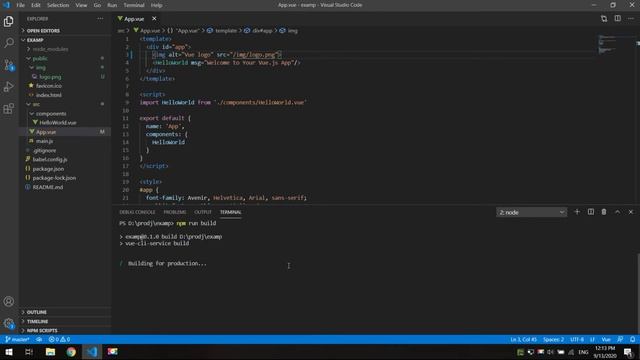Viewport: 640px width, 360px height.
Task: Open the Selection menu
Action: [x=58, y=5]
